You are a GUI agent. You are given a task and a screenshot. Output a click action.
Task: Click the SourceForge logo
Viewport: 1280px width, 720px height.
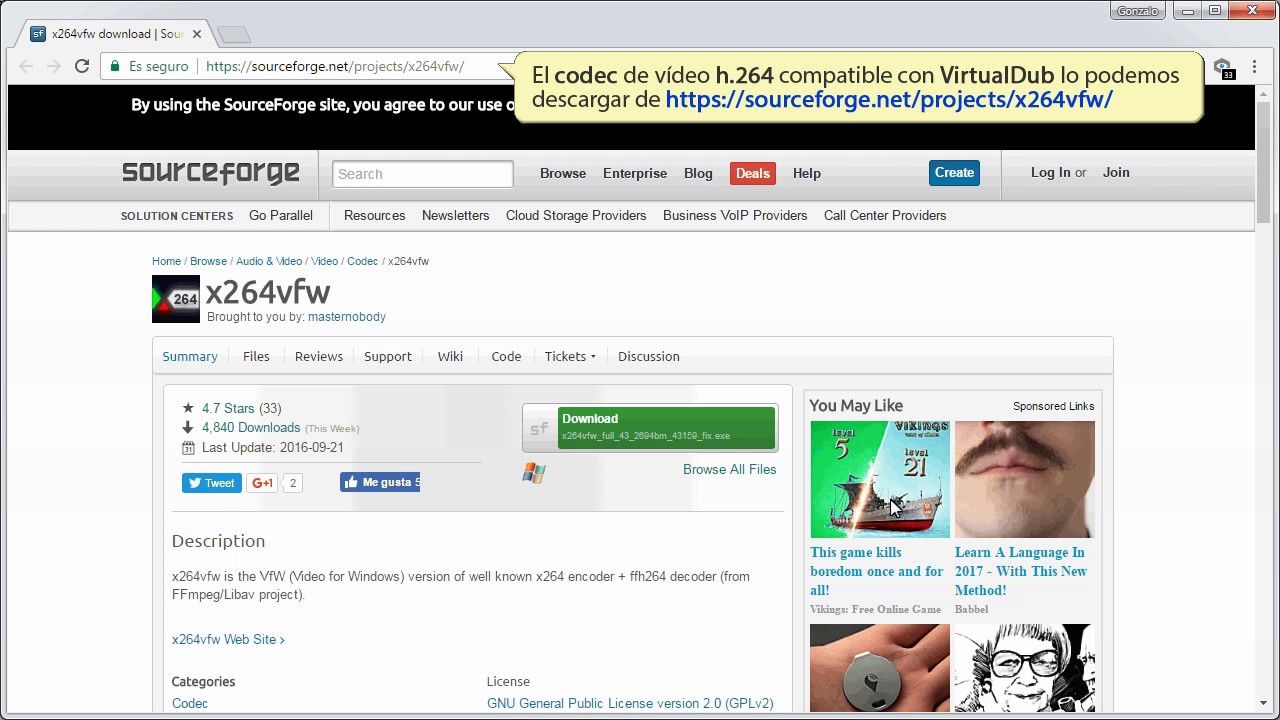coord(211,173)
